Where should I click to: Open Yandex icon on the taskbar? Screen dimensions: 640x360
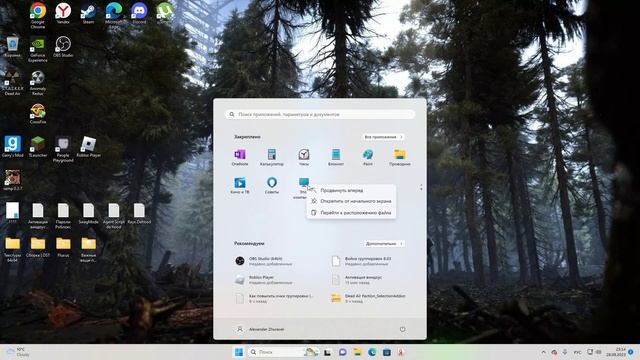(x=401, y=352)
